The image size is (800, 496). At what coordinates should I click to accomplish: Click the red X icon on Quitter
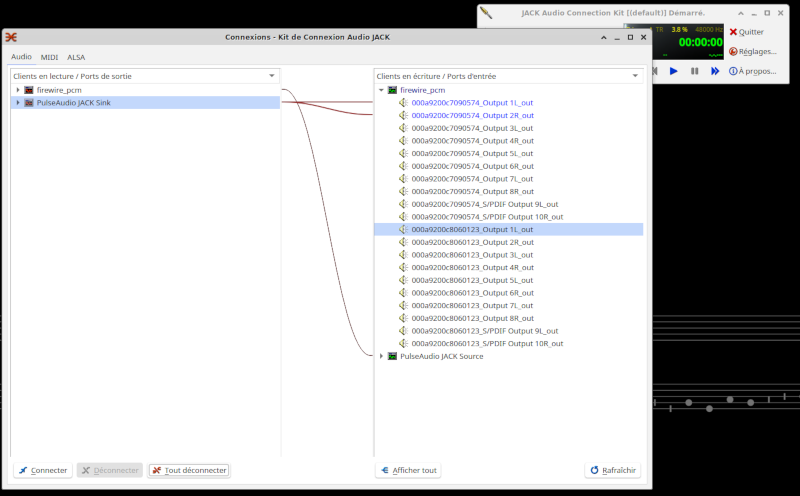pos(733,32)
